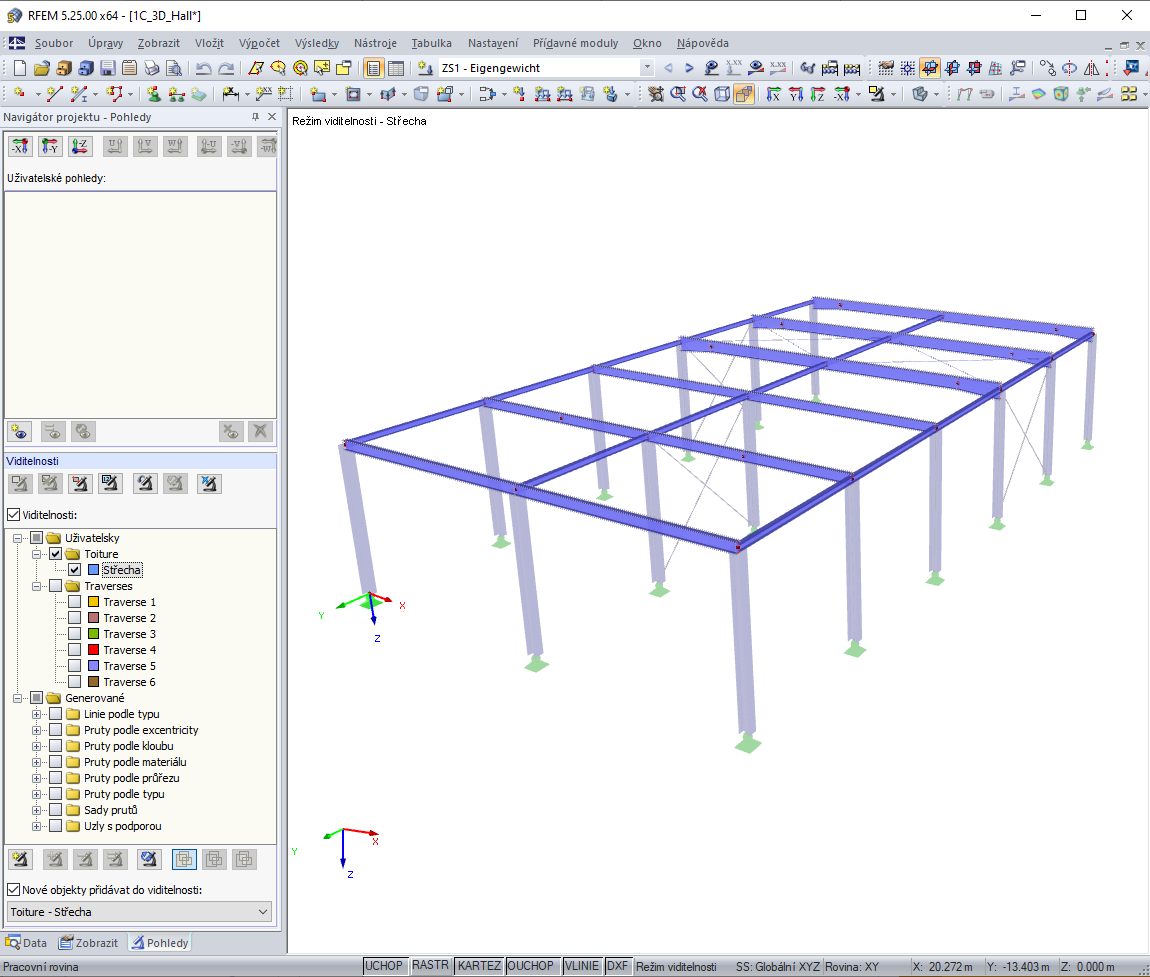1150x977 pixels.
Task: View in Z direction icon
Action: tap(817, 93)
